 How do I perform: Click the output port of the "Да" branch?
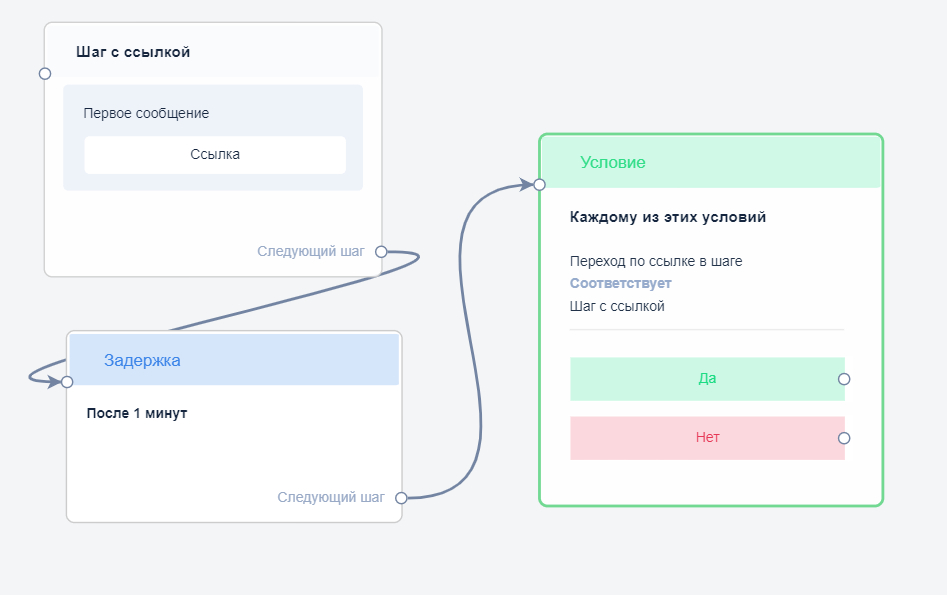[844, 379]
